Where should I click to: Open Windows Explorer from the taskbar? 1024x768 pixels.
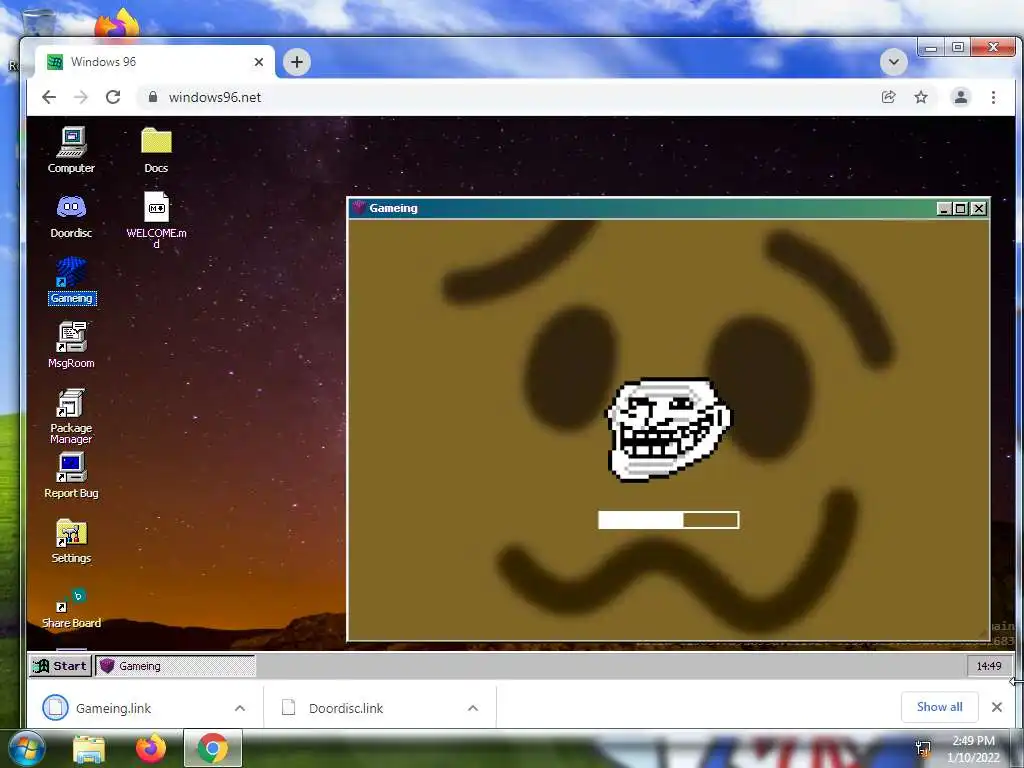[x=89, y=750]
